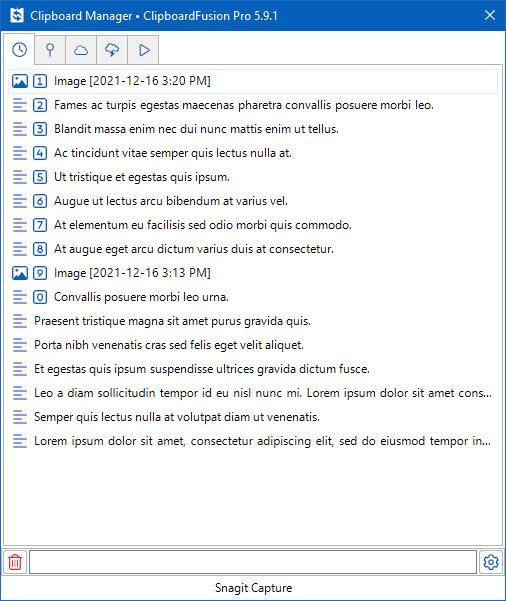Click text icon beside 'Leo a diam sollicitudin'
The height and width of the screenshot is (601, 506).
click(20, 393)
